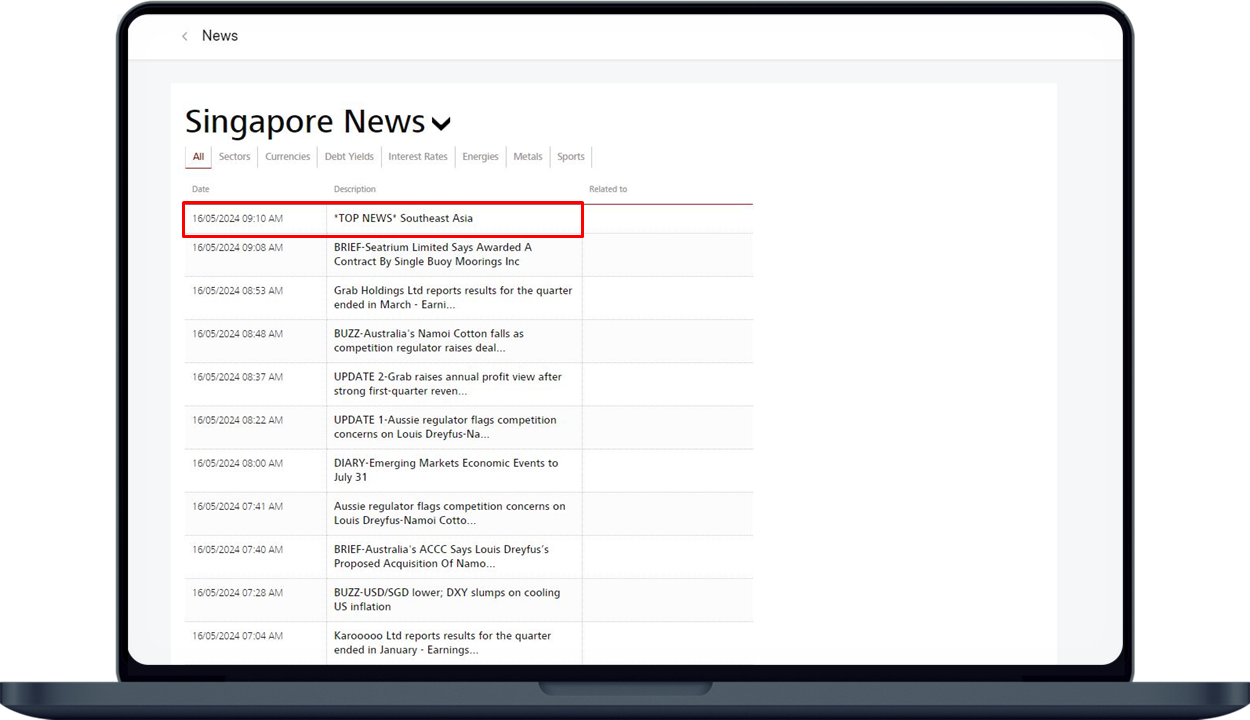1250x720 pixels.
Task: Click the 16/05/2024 08:37 AM date cell
Action: click(238, 376)
